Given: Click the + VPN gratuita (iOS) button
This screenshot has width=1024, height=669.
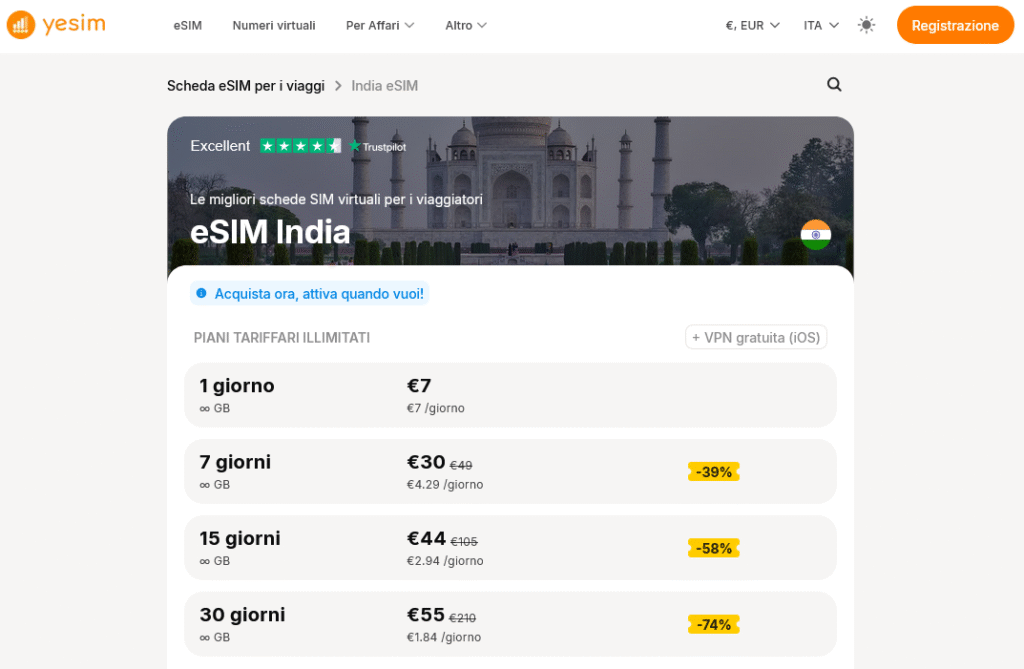Looking at the screenshot, I should pos(756,337).
